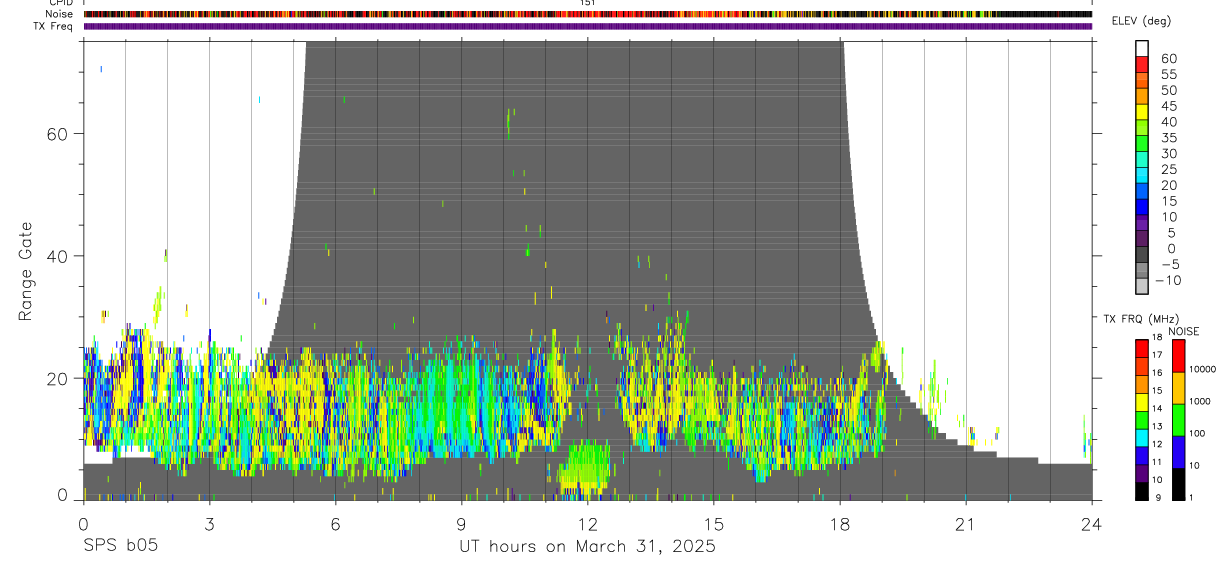Click the 'Noise' row label at top left
Viewport: 1228px width, 567px height.
(x=61, y=14)
